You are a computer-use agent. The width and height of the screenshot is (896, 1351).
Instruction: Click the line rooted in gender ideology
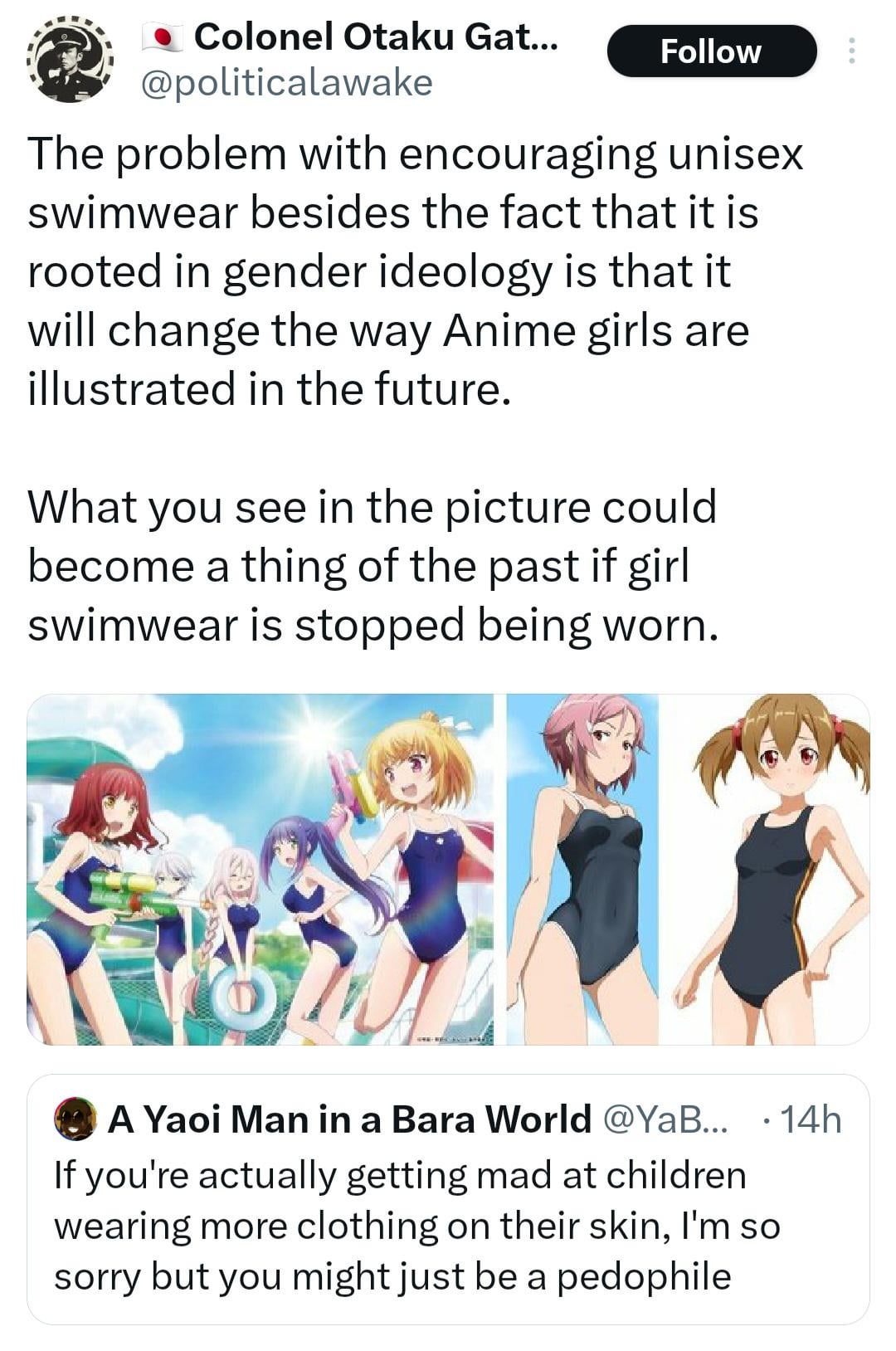pos(379,271)
